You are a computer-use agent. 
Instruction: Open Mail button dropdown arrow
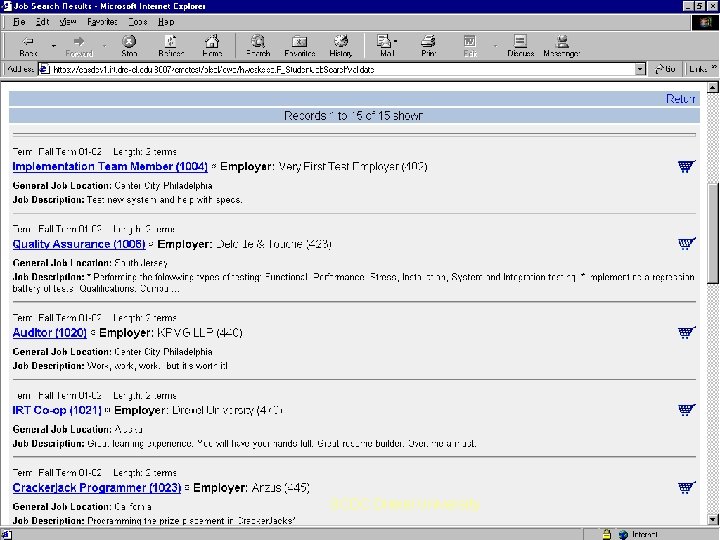[396, 41]
